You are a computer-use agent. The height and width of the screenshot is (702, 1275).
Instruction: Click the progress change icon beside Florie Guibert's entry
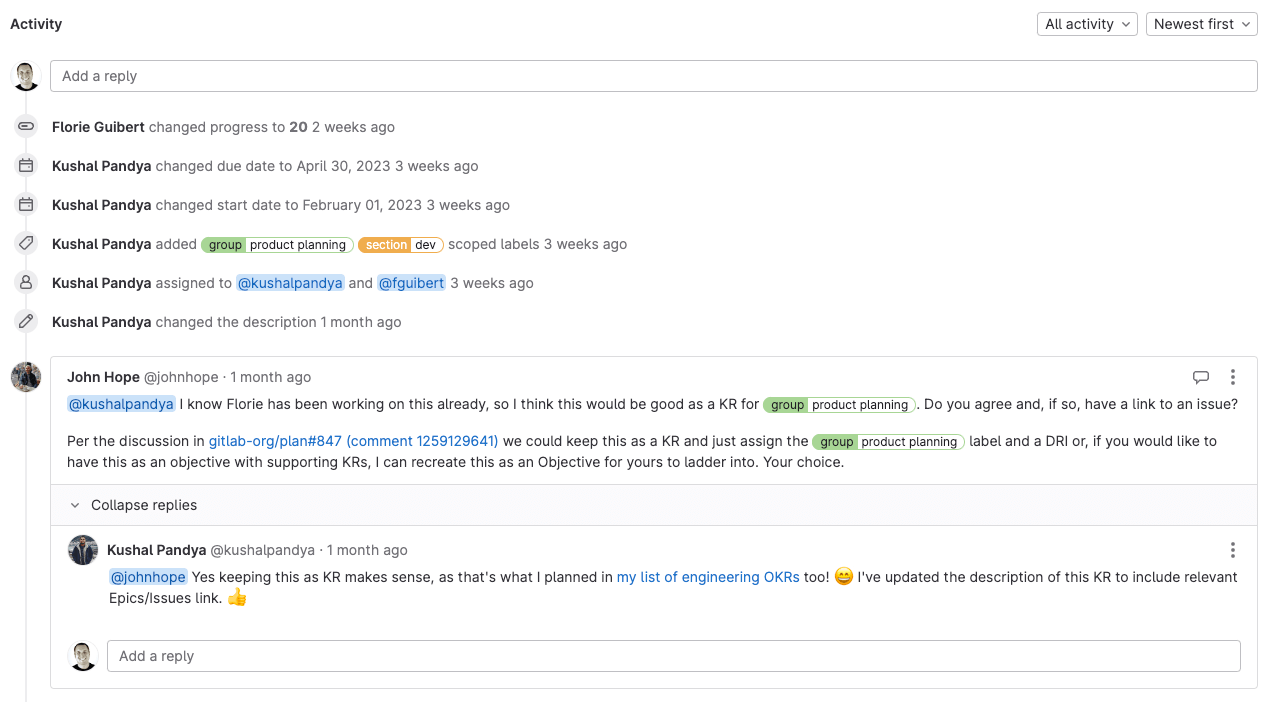coord(25,126)
